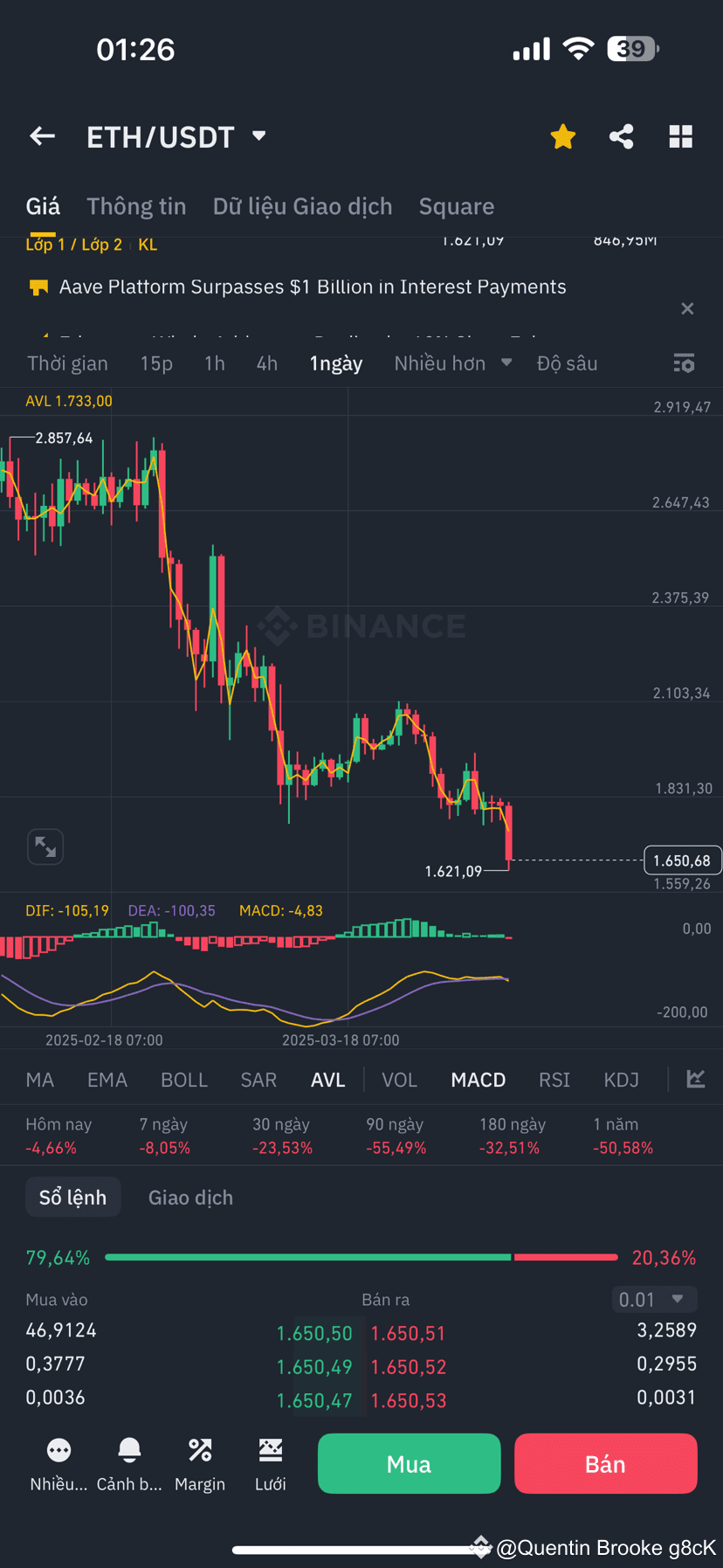723x1568 pixels.
Task: Open indicator chart settings icon
Action: pyautogui.click(x=696, y=1079)
